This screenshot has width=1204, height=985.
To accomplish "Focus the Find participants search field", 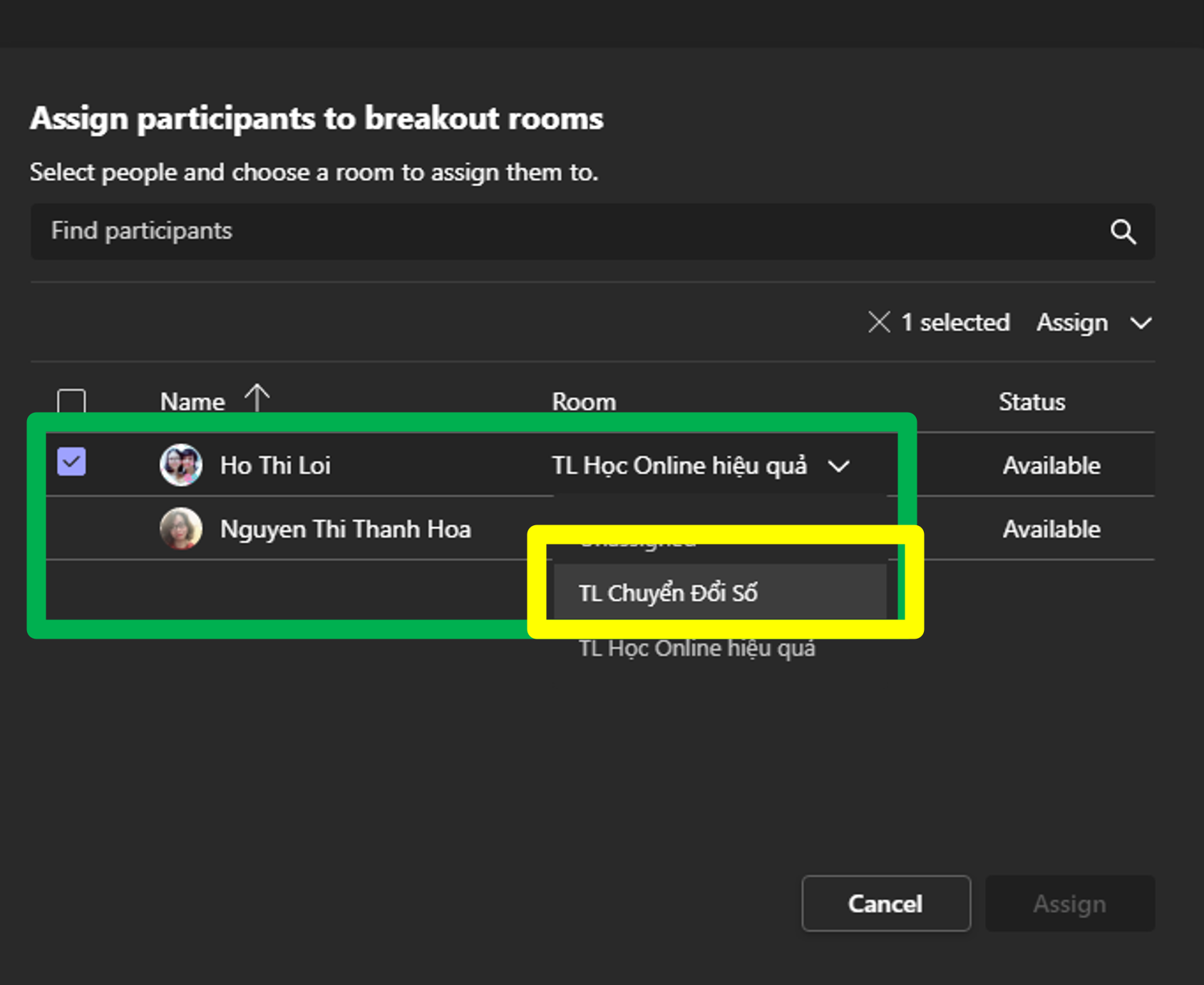I will click(x=556, y=232).
